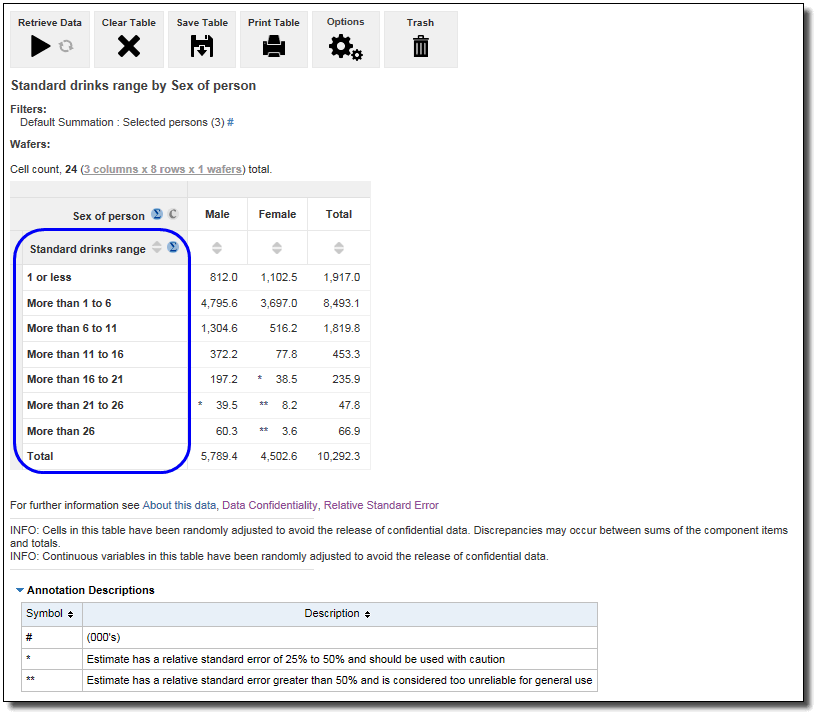Open the Data Confidentiality link
814x713 pixels.
point(269,505)
